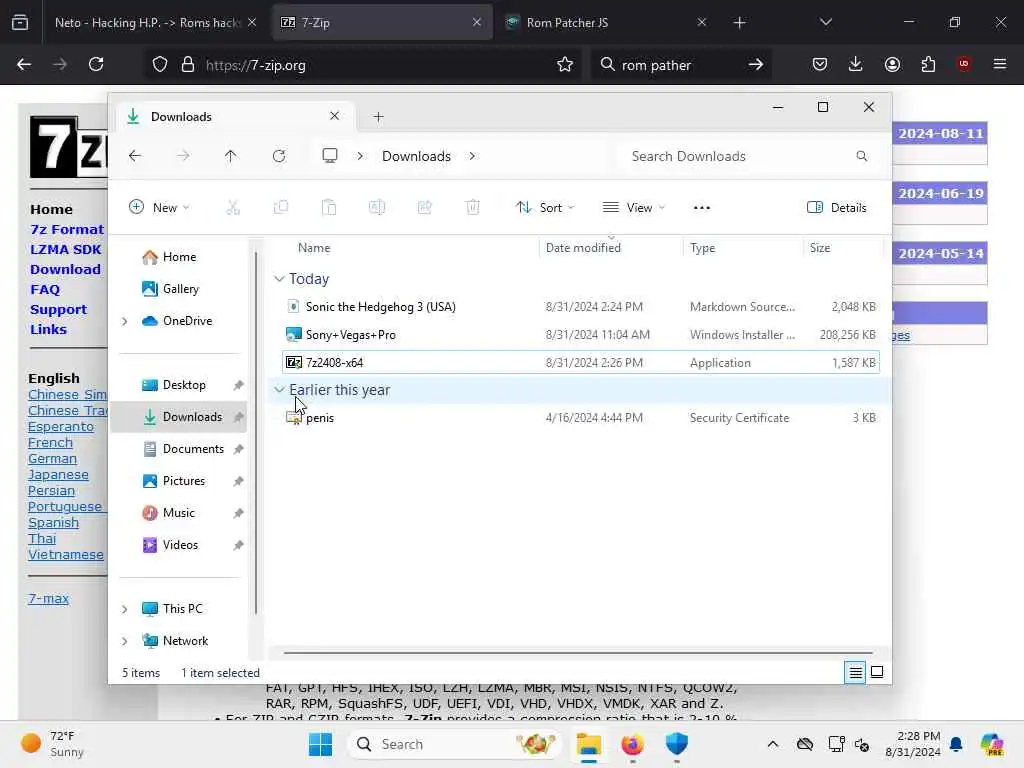
Task: Open Windows Security shield in taskbar
Action: (x=677, y=744)
